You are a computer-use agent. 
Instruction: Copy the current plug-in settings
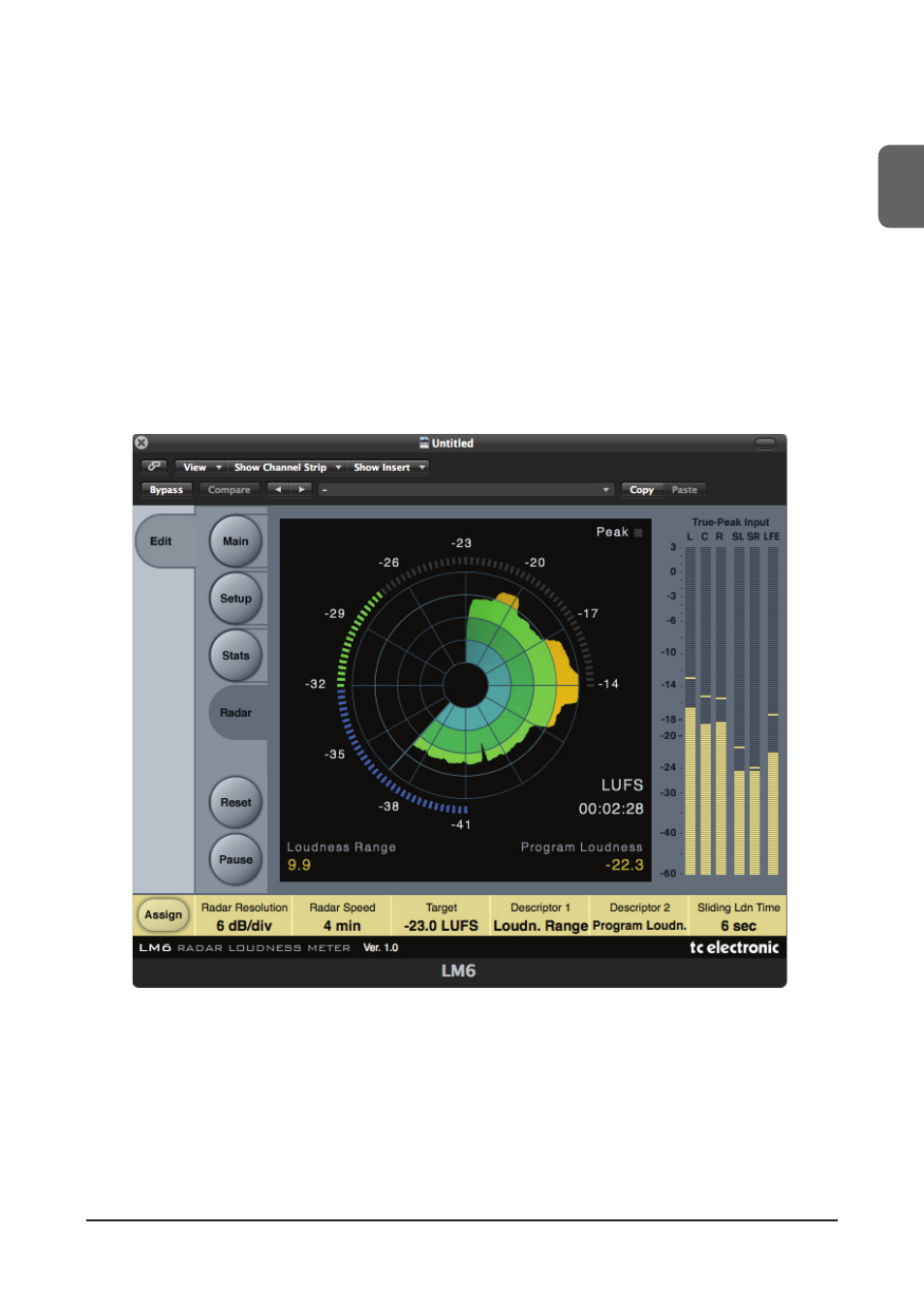click(x=641, y=490)
